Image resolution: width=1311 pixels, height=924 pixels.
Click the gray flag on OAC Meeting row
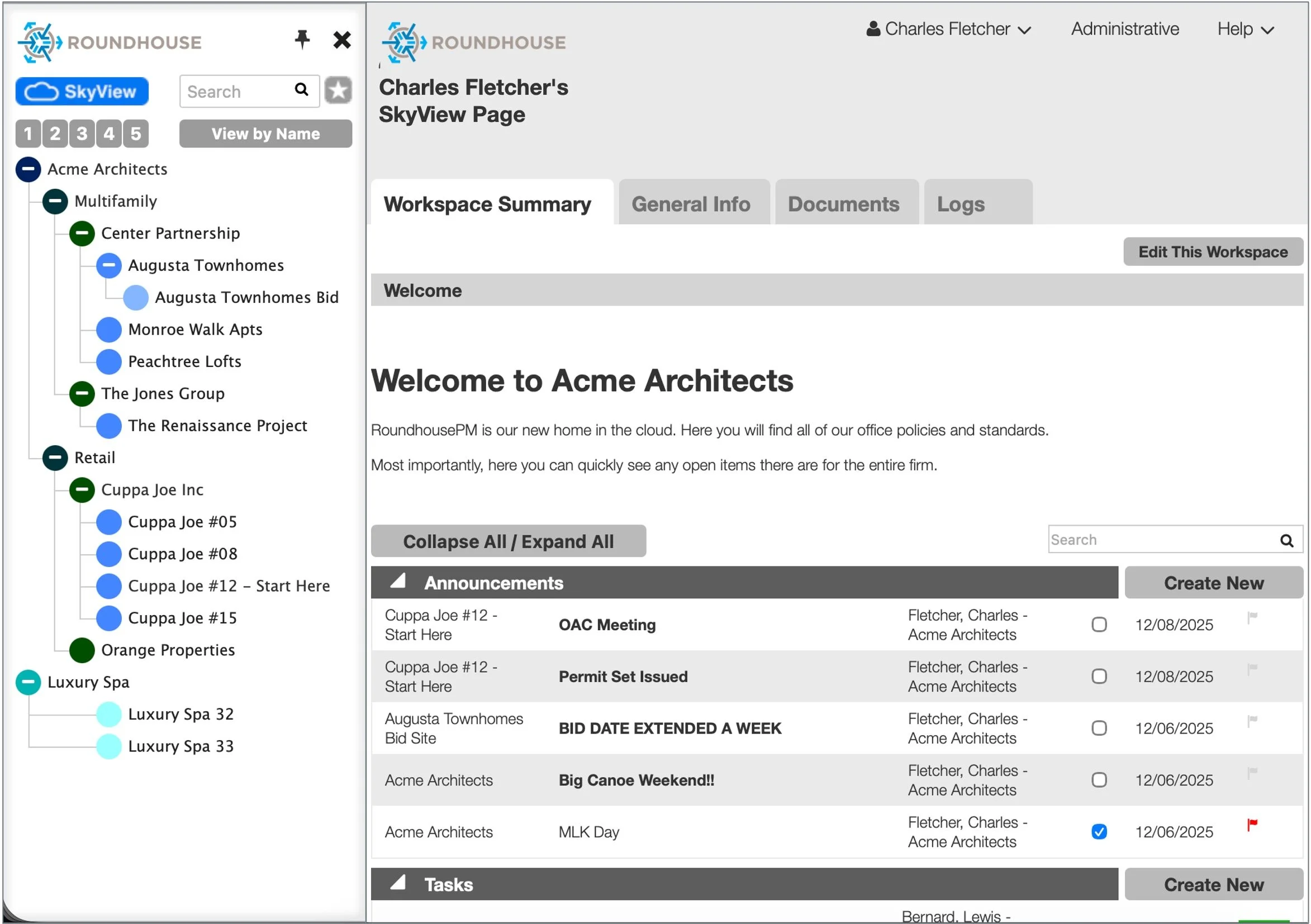point(1252,617)
